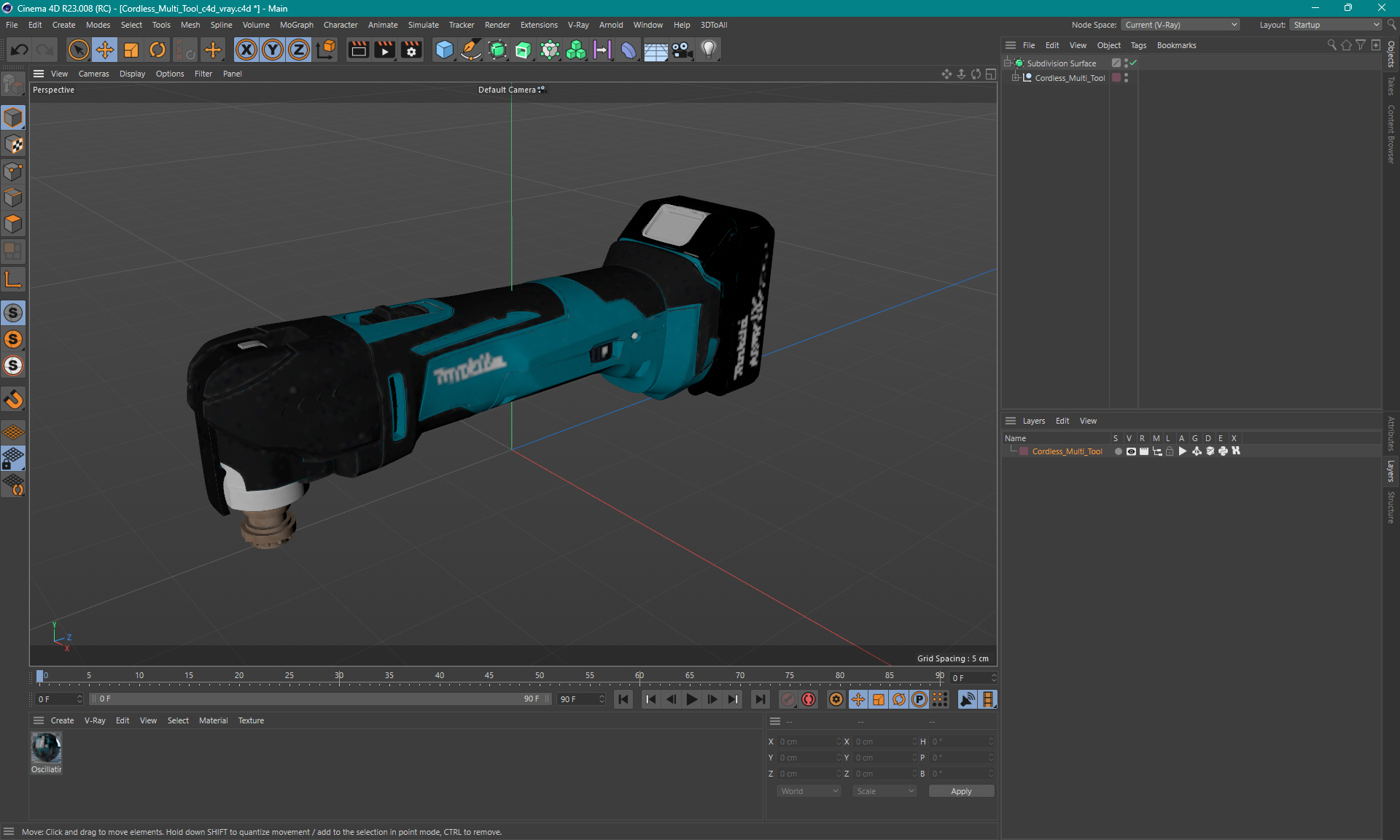Viewport: 1400px width, 840px height.
Task: Render to Picture Viewer
Action: click(384, 50)
